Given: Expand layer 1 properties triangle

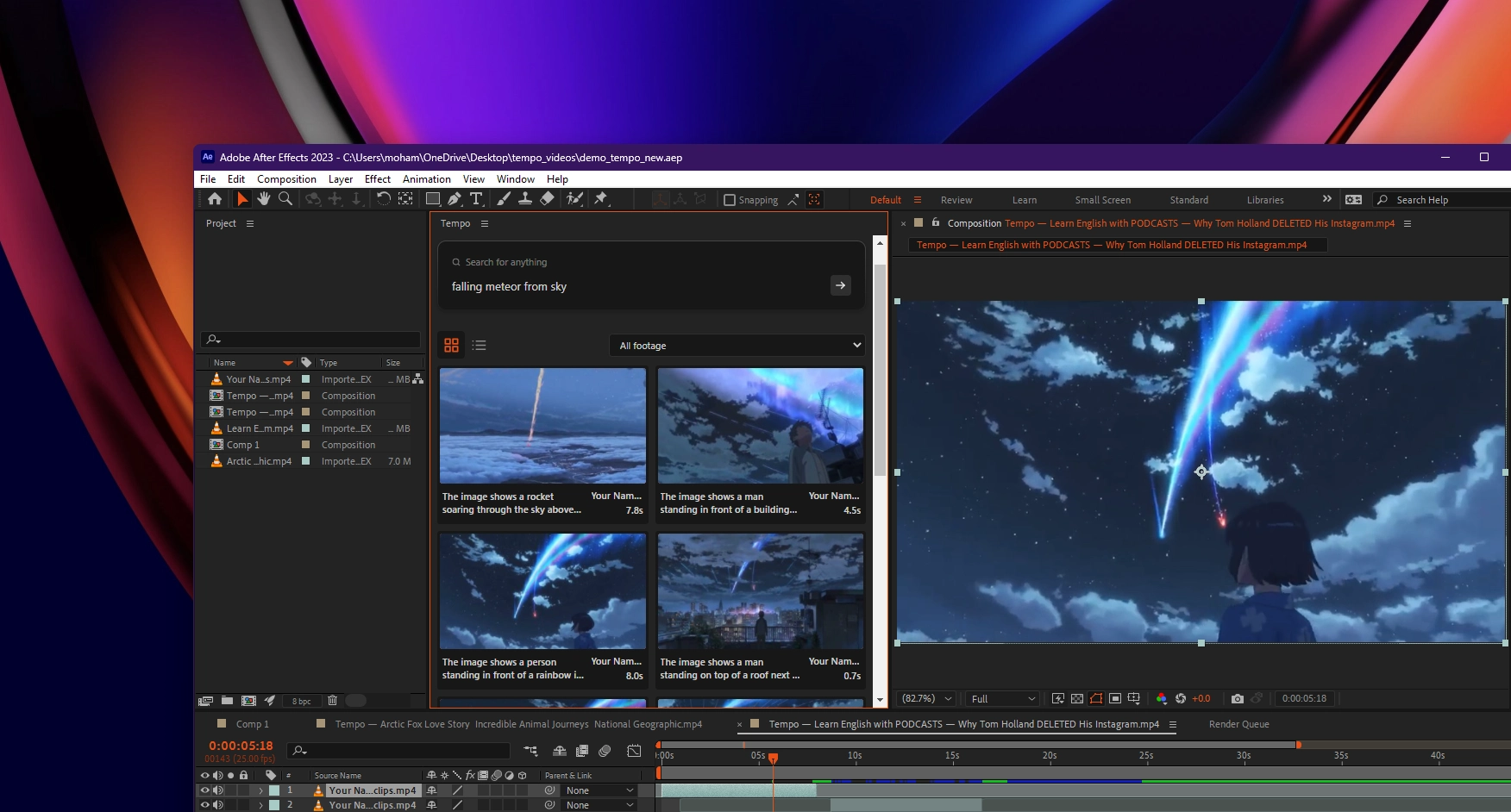Looking at the screenshot, I should (260, 790).
